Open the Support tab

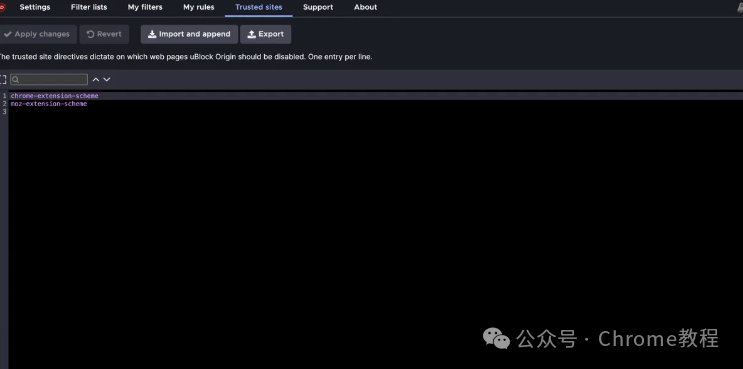point(318,7)
